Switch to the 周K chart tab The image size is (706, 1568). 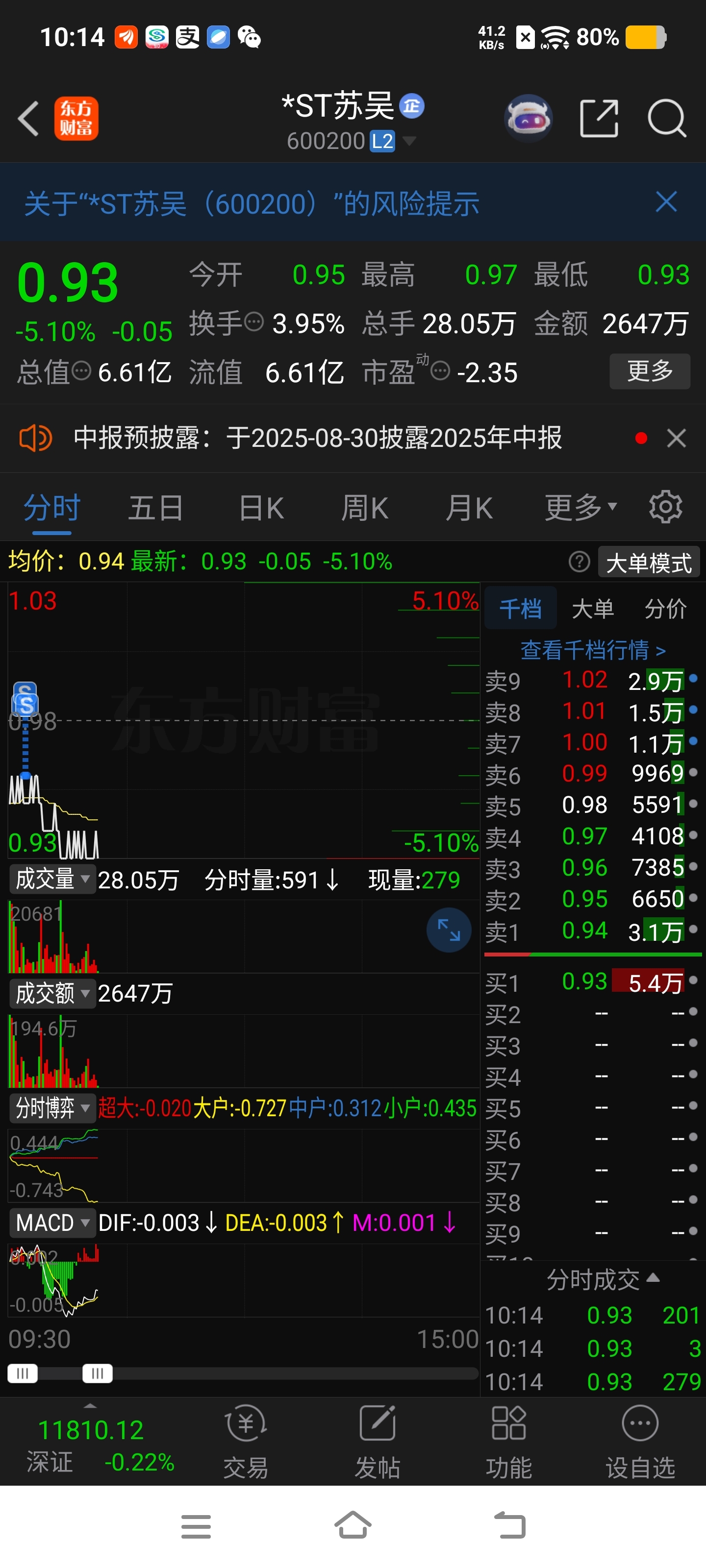364,508
